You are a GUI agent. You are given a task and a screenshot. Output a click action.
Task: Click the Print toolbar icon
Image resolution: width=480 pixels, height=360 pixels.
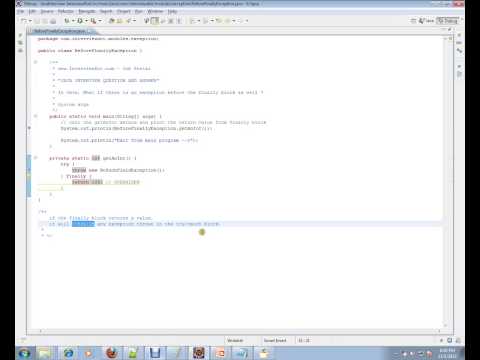(x=53, y=21)
